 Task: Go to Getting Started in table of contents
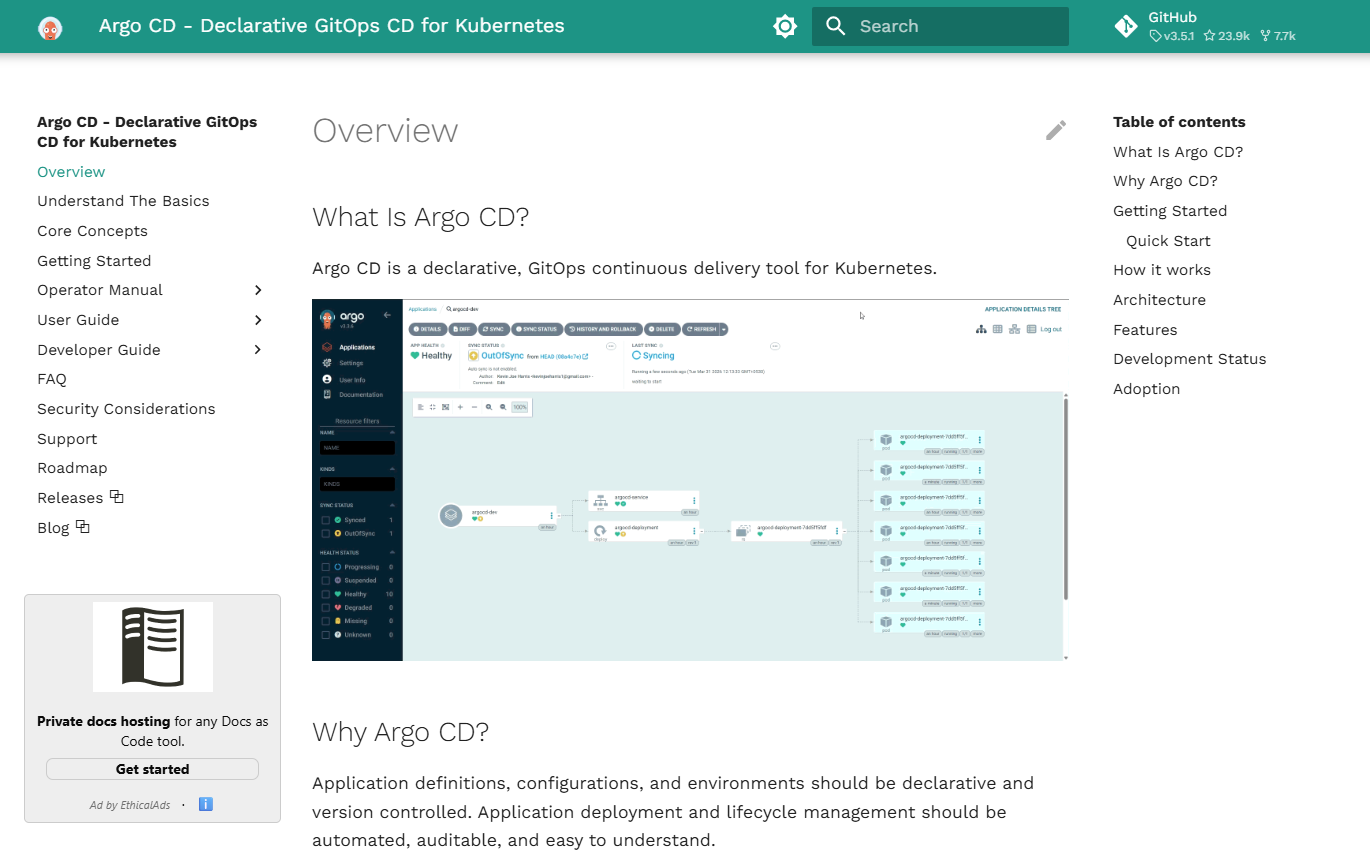click(x=1170, y=211)
